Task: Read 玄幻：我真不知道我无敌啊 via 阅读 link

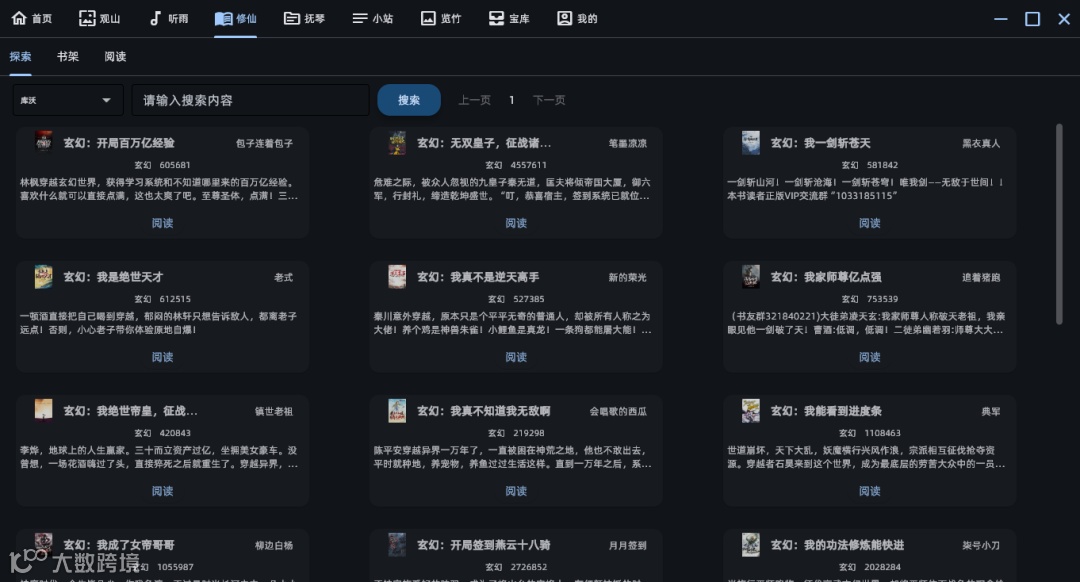Action: point(516,491)
